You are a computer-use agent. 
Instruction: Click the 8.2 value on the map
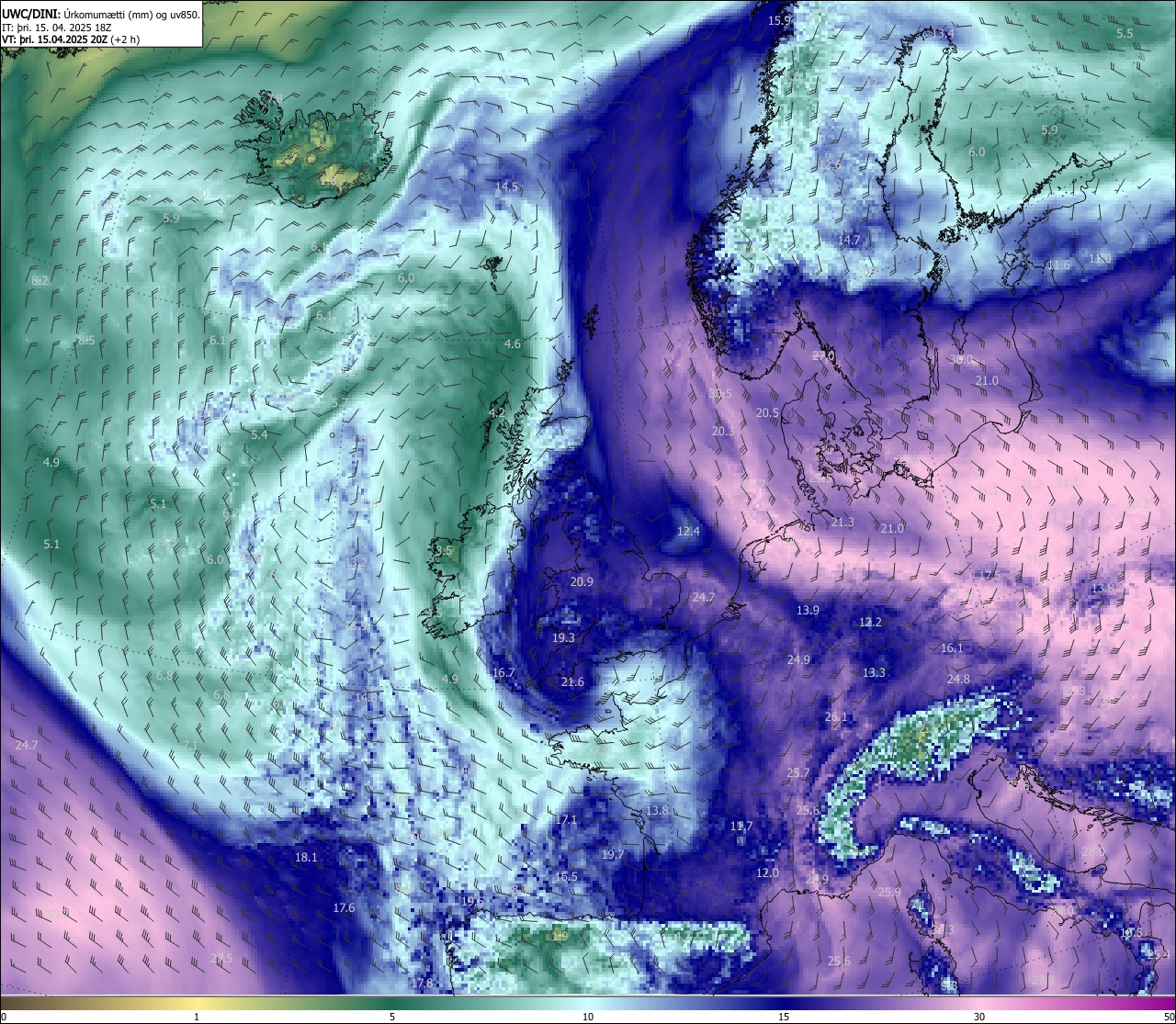coord(40,280)
